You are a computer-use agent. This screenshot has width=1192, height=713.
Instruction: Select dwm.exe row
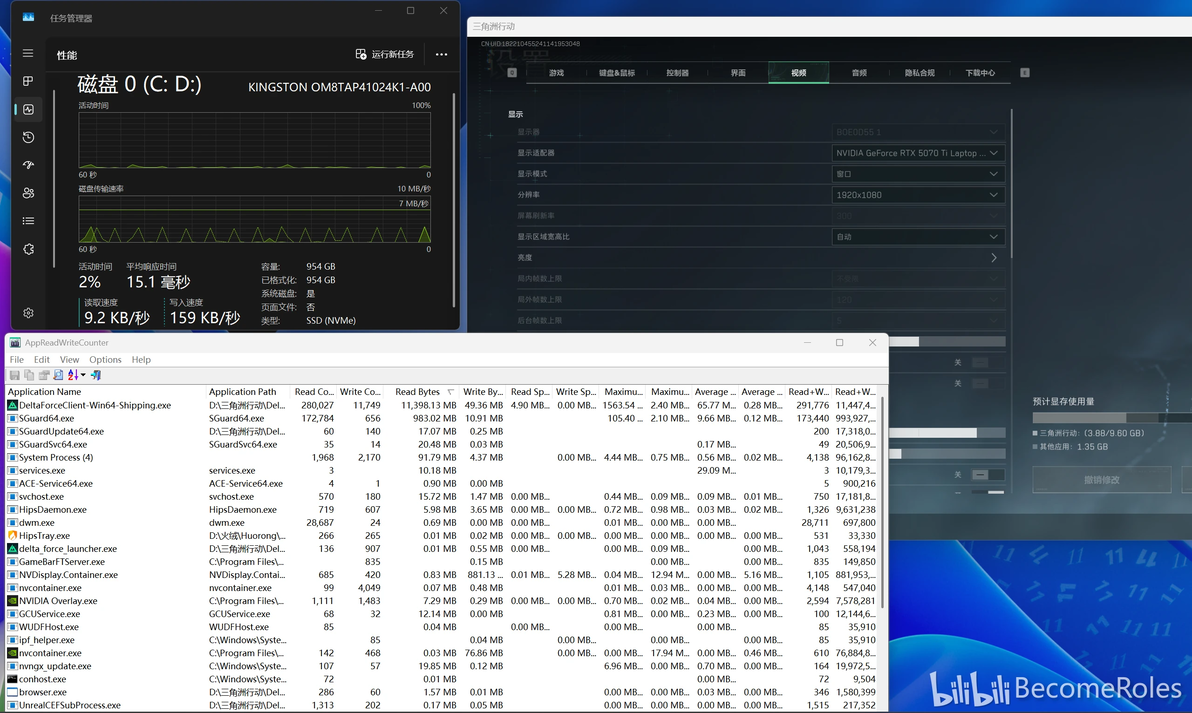pos(443,523)
